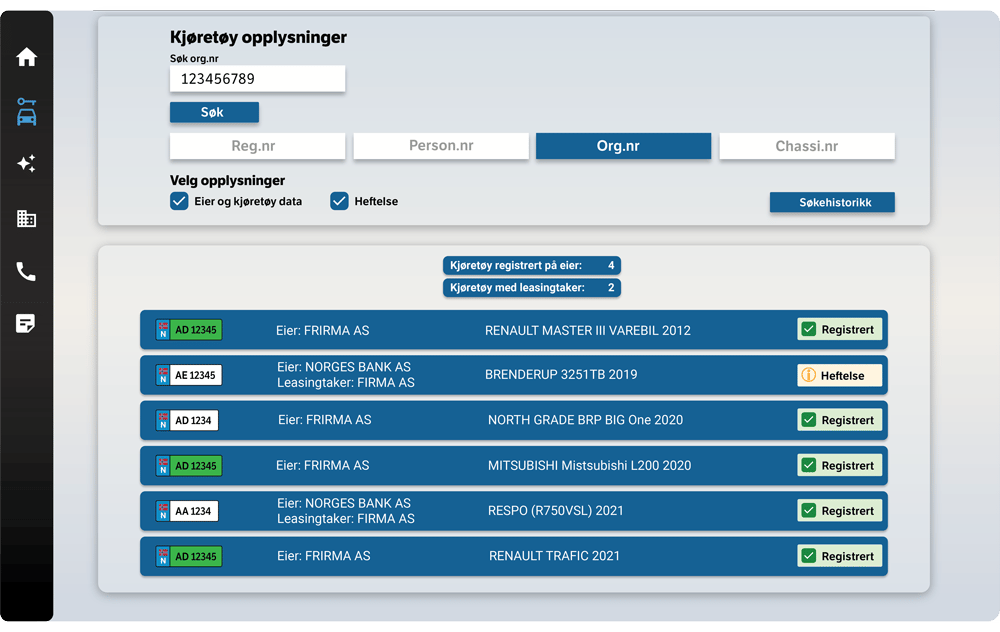Select RESPO (R750VSL) 2021 text
1000x632 pixels.
tap(555, 510)
